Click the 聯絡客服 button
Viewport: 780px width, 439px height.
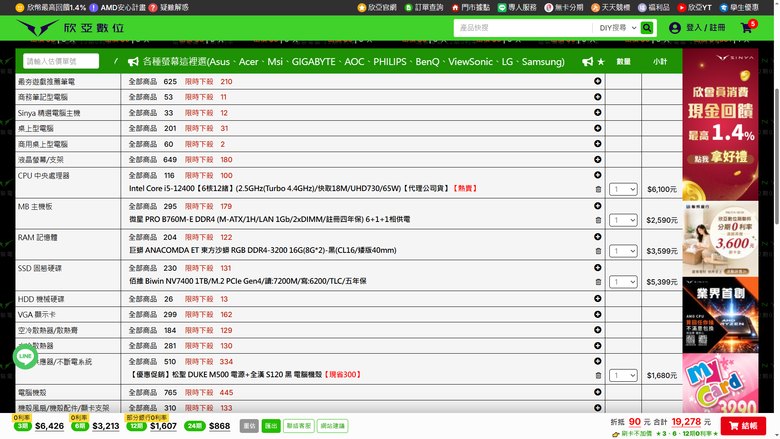click(298, 426)
